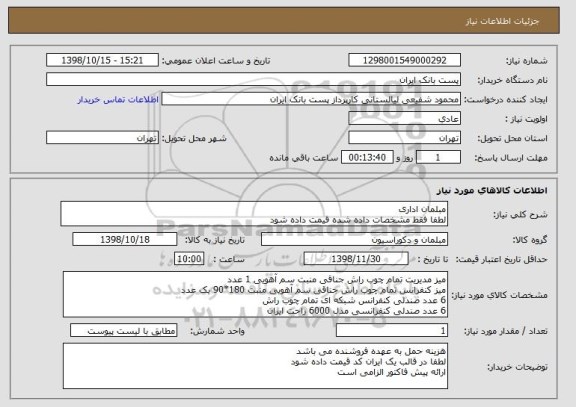Select the goods group field مبلمان و دکوراسیون

pyautogui.click(x=354, y=240)
